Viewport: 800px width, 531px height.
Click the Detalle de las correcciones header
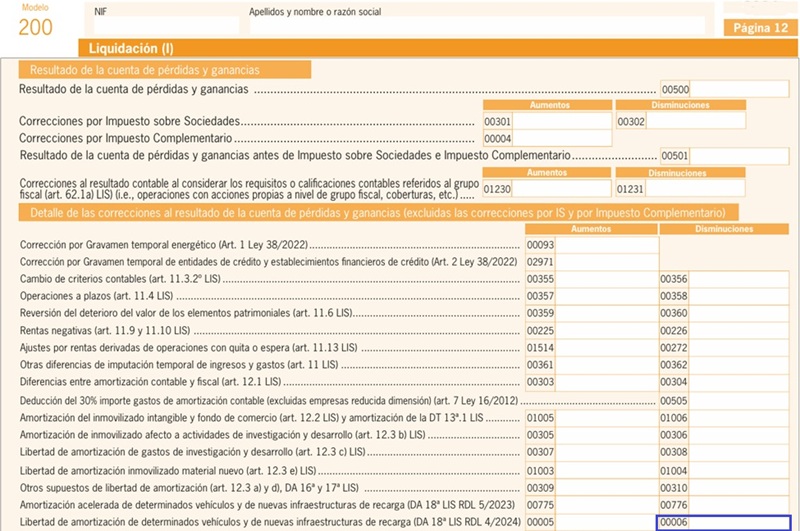coord(378,213)
